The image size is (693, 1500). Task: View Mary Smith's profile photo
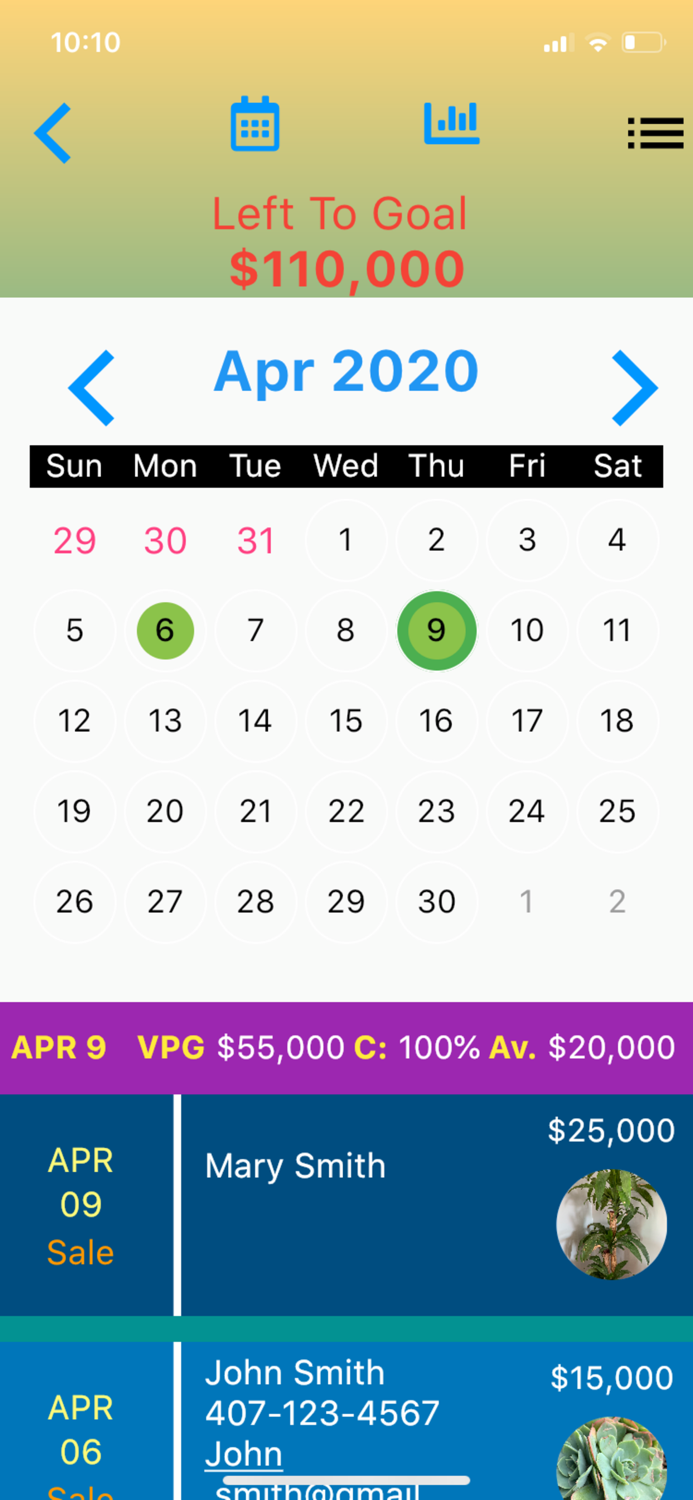(x=611, y=1224)
